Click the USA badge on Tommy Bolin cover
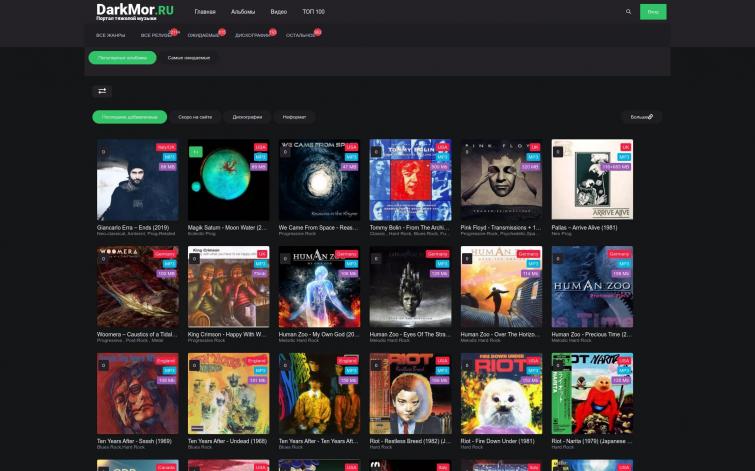This screenshot has width=755, height=471. tap(443, 147)
